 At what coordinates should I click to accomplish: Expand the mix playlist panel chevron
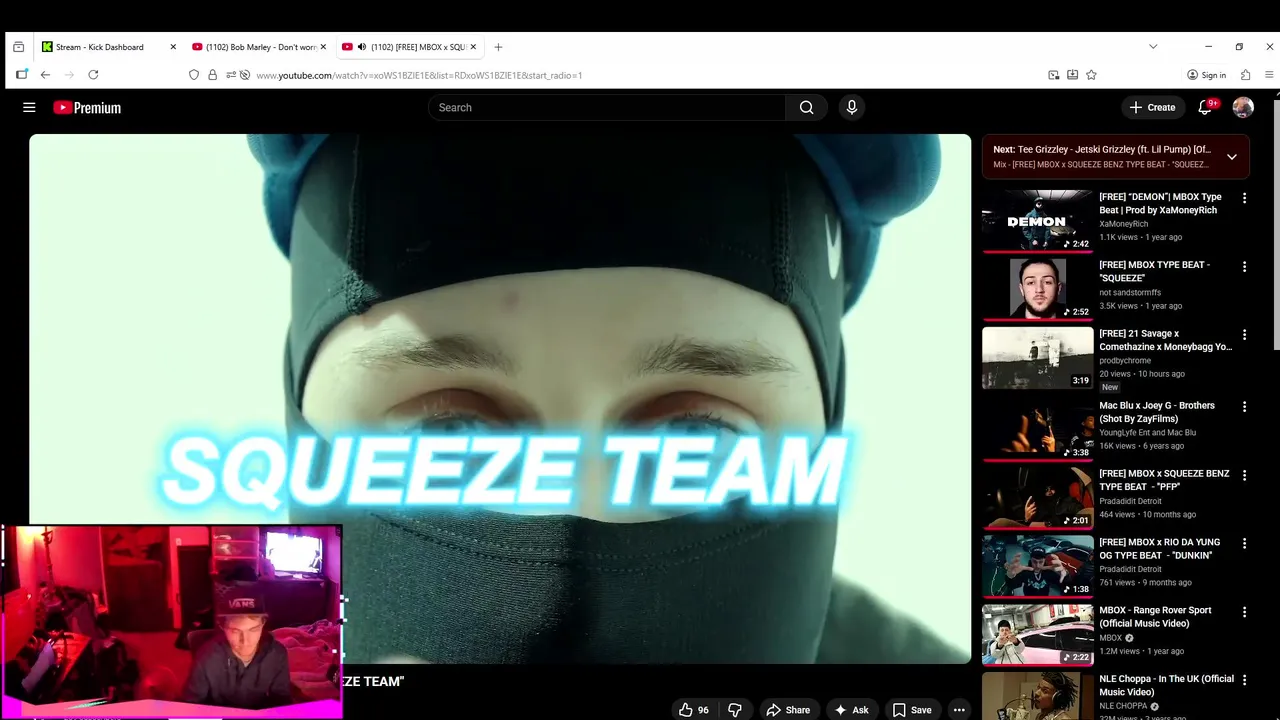tap(1231, 157)
